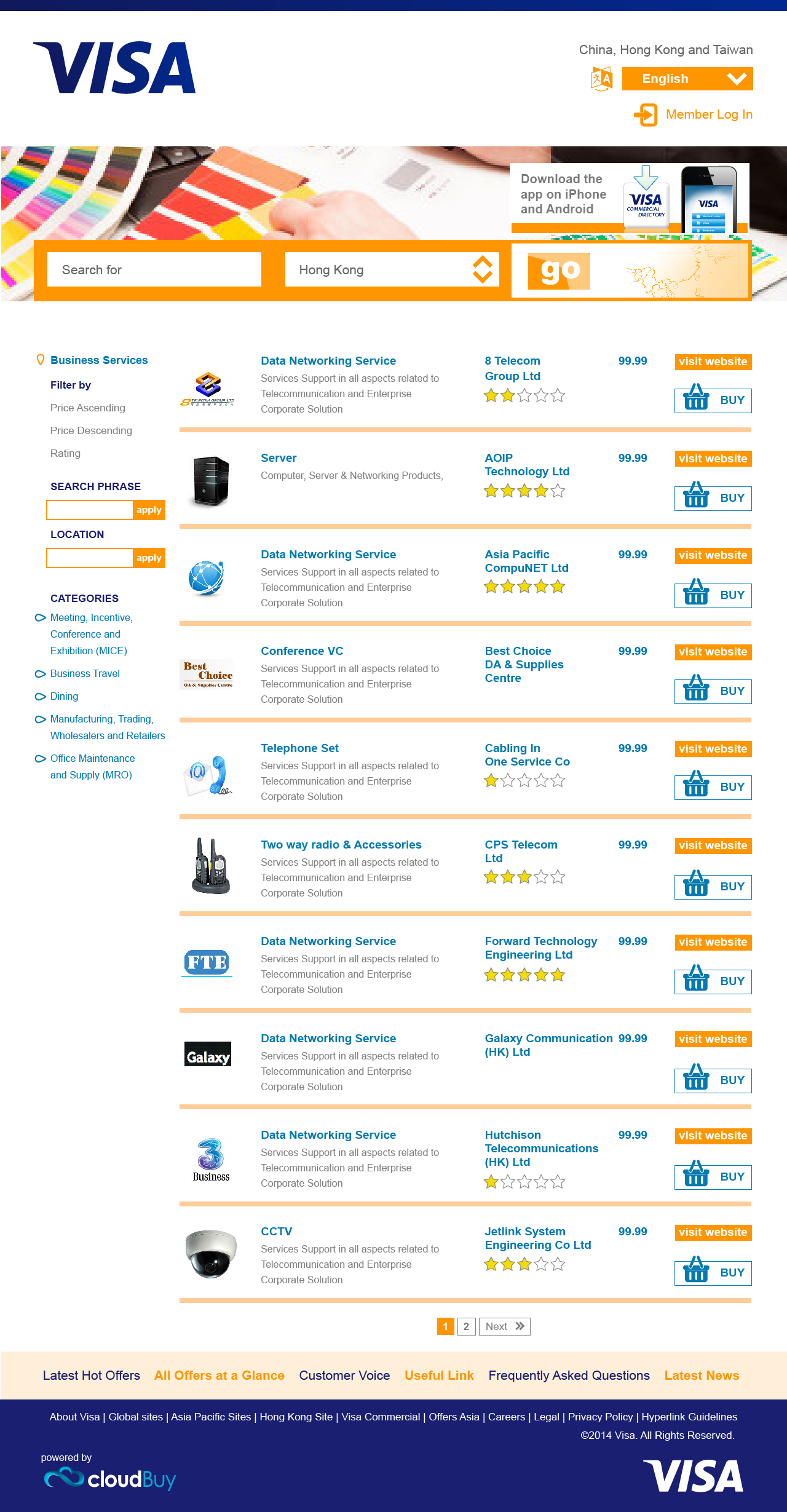This screenshot has height=1512, width=787.
Task: Click the Galaxy company logo
Action: 208,1054
